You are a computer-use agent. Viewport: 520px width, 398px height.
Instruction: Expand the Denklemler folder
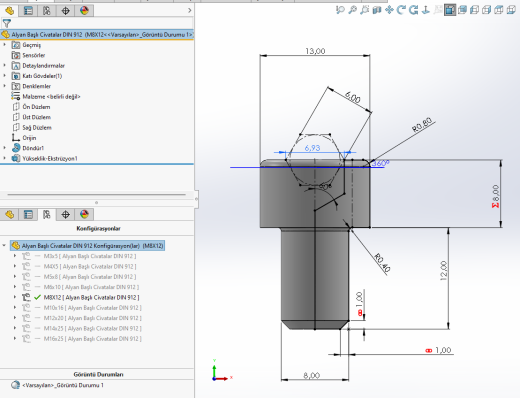(x=4, y=86)
